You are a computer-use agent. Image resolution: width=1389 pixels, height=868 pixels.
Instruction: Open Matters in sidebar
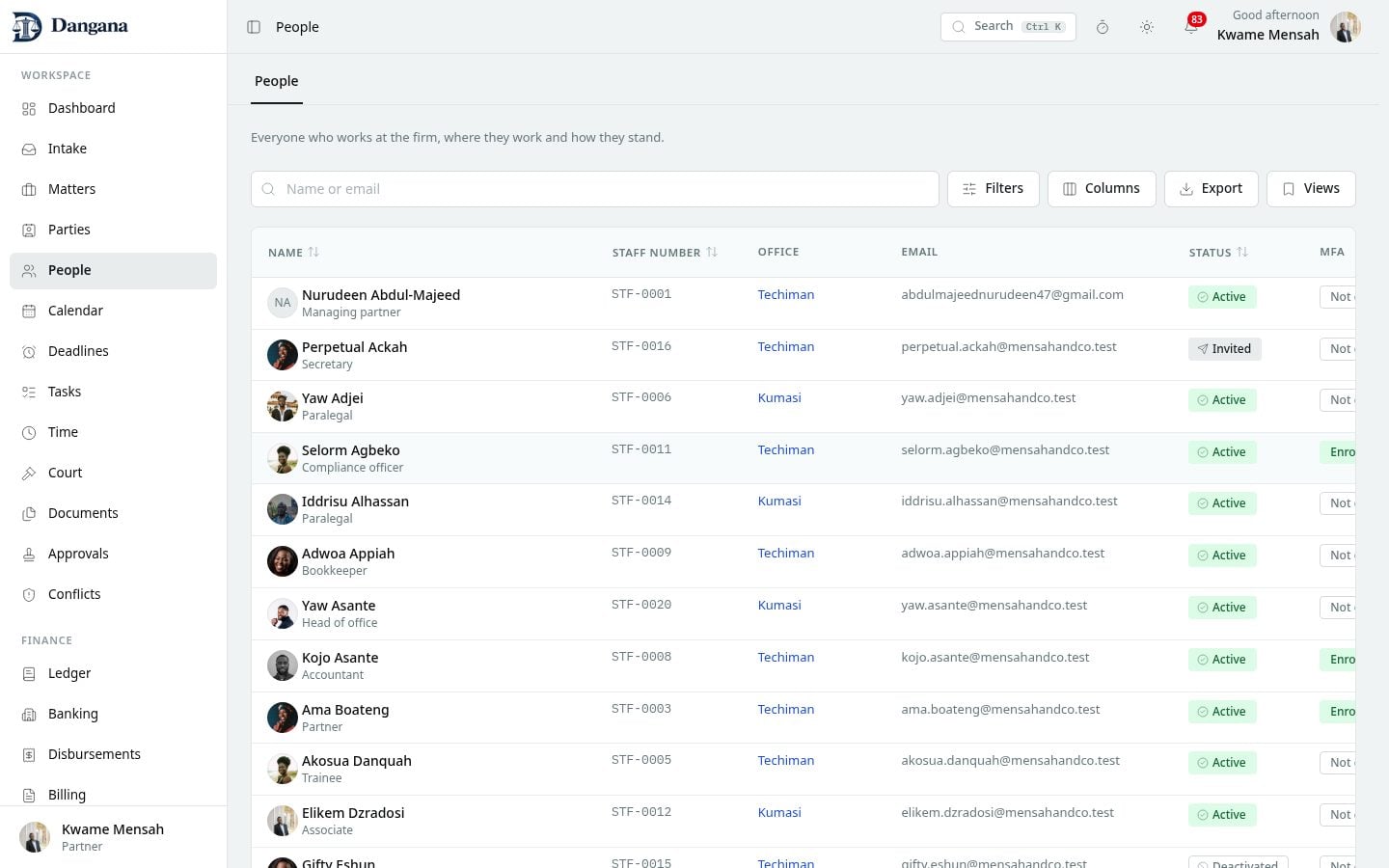coord(113,189)
